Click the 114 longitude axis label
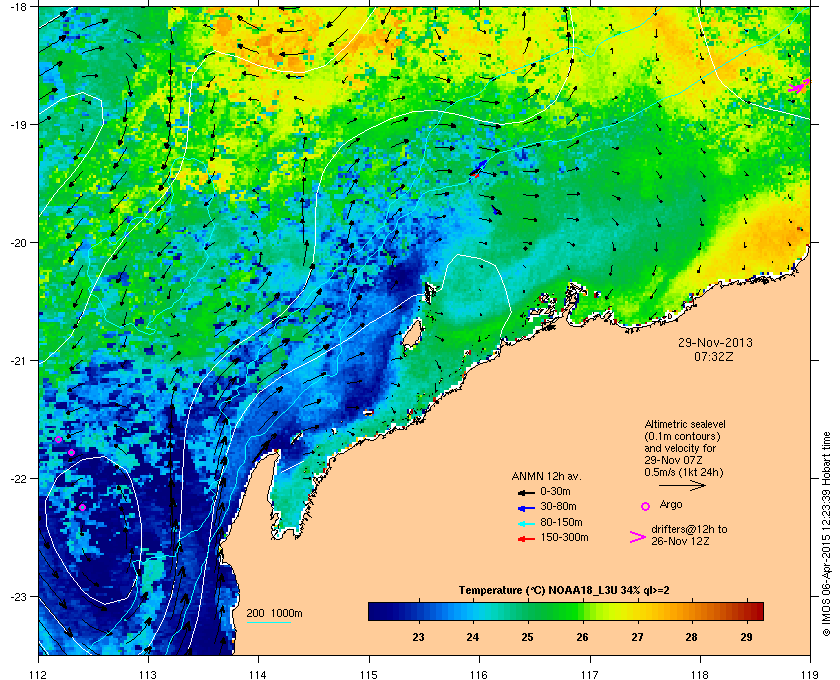Screen dimensions: 840x680 pyautogui.click(x=259, y=674)
